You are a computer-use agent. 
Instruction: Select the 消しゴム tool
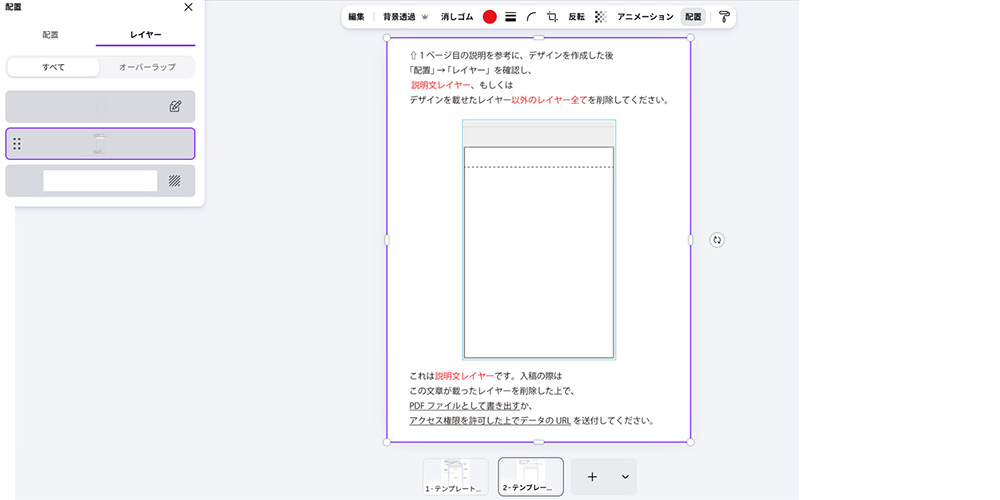(x=457, y=17)
